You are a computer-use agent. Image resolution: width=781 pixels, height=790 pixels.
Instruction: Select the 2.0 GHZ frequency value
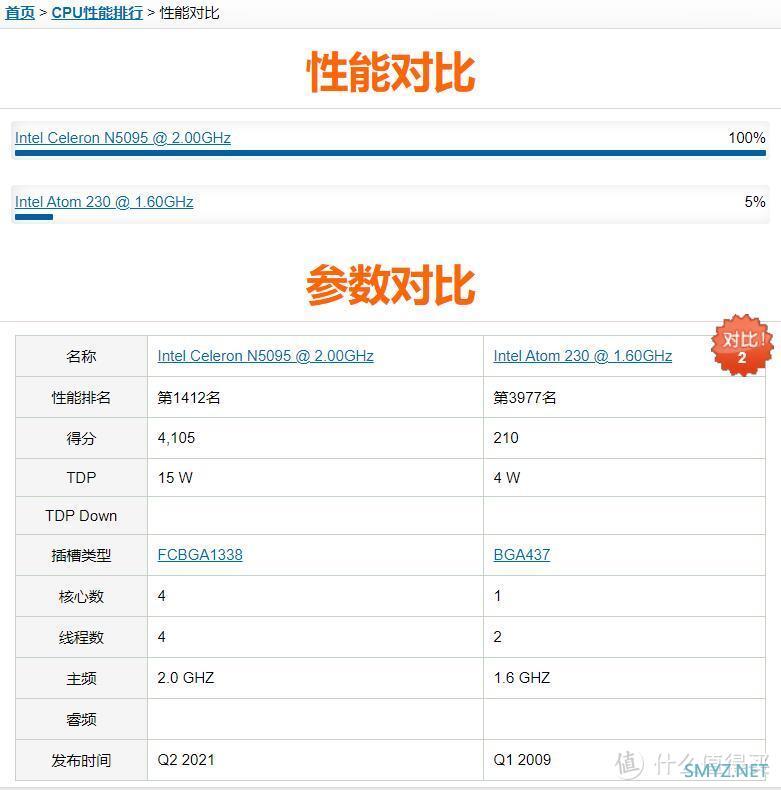(186, 678)
